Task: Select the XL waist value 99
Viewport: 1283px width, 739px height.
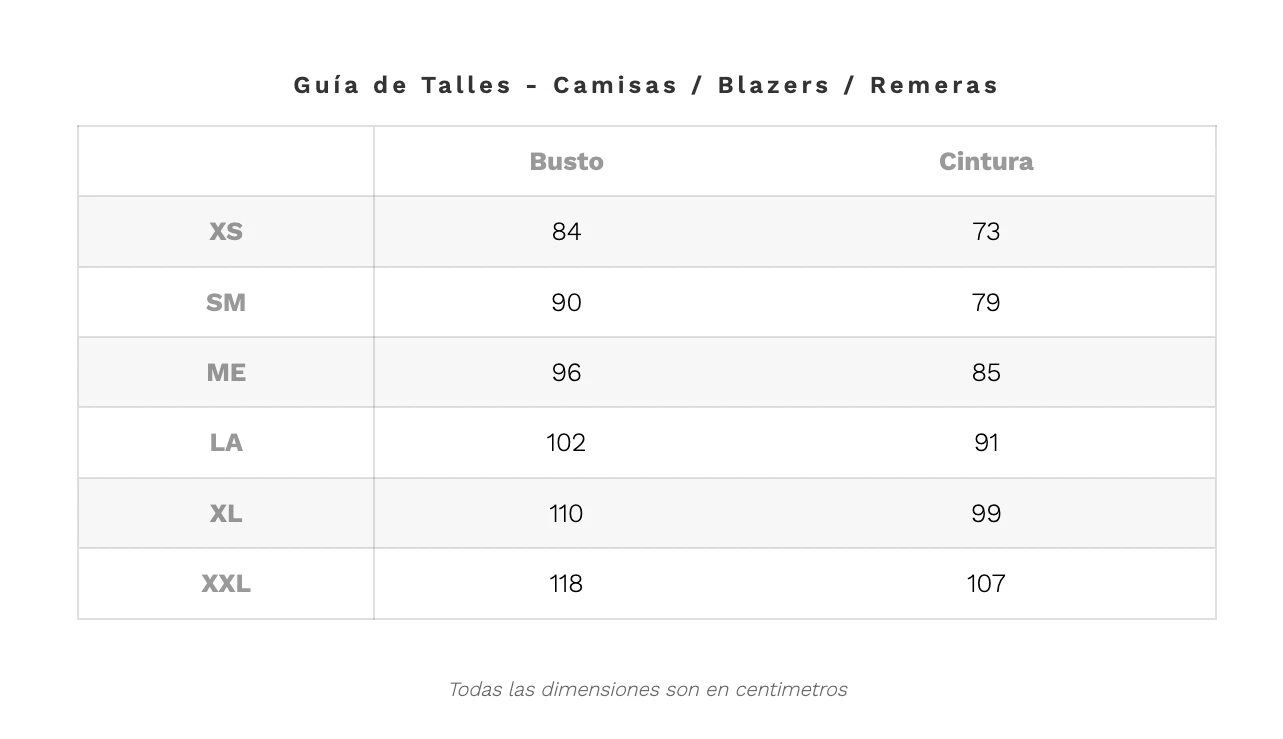Action: click(x=986, y=513)
